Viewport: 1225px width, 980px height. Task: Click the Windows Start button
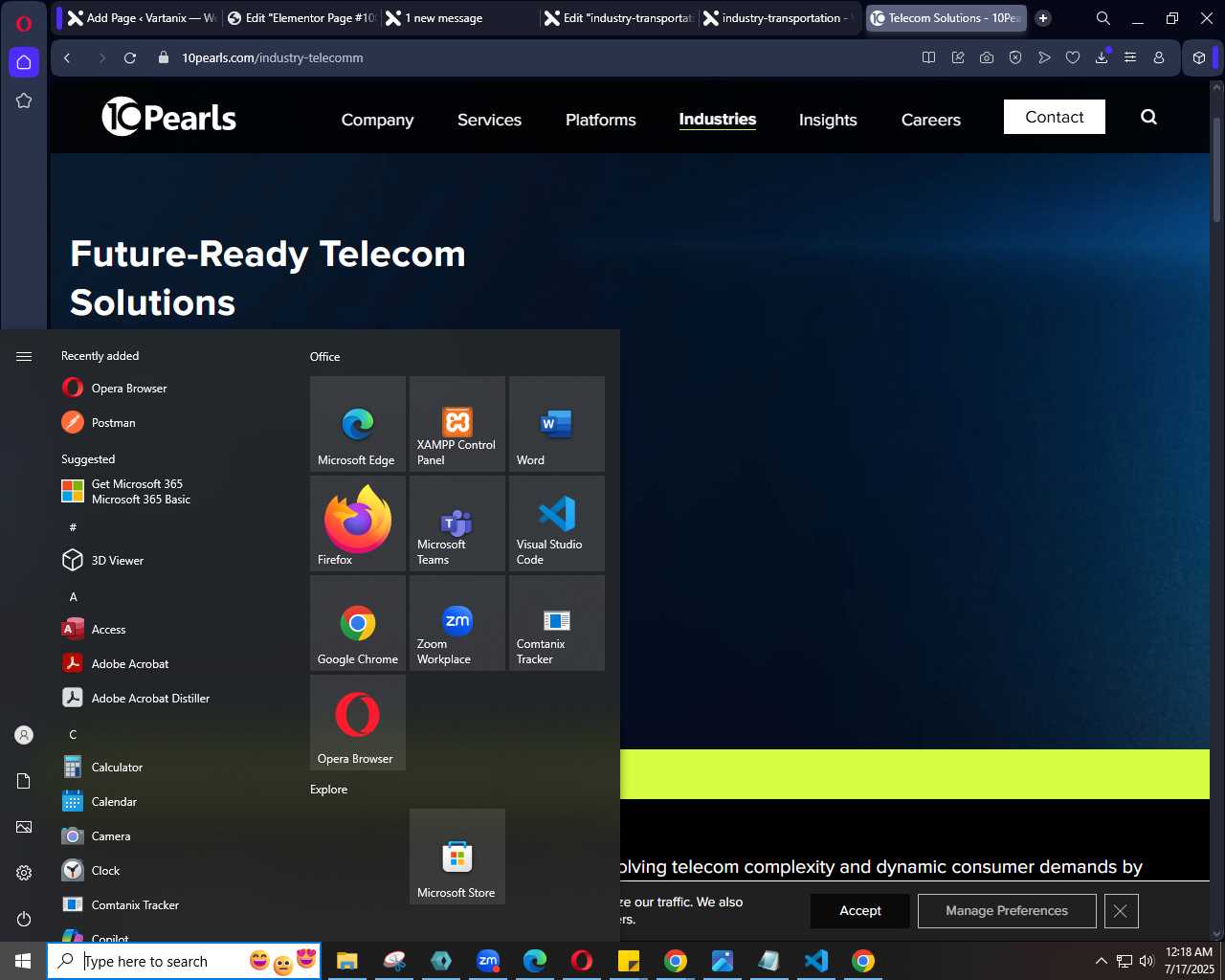[x=23, y=961]
